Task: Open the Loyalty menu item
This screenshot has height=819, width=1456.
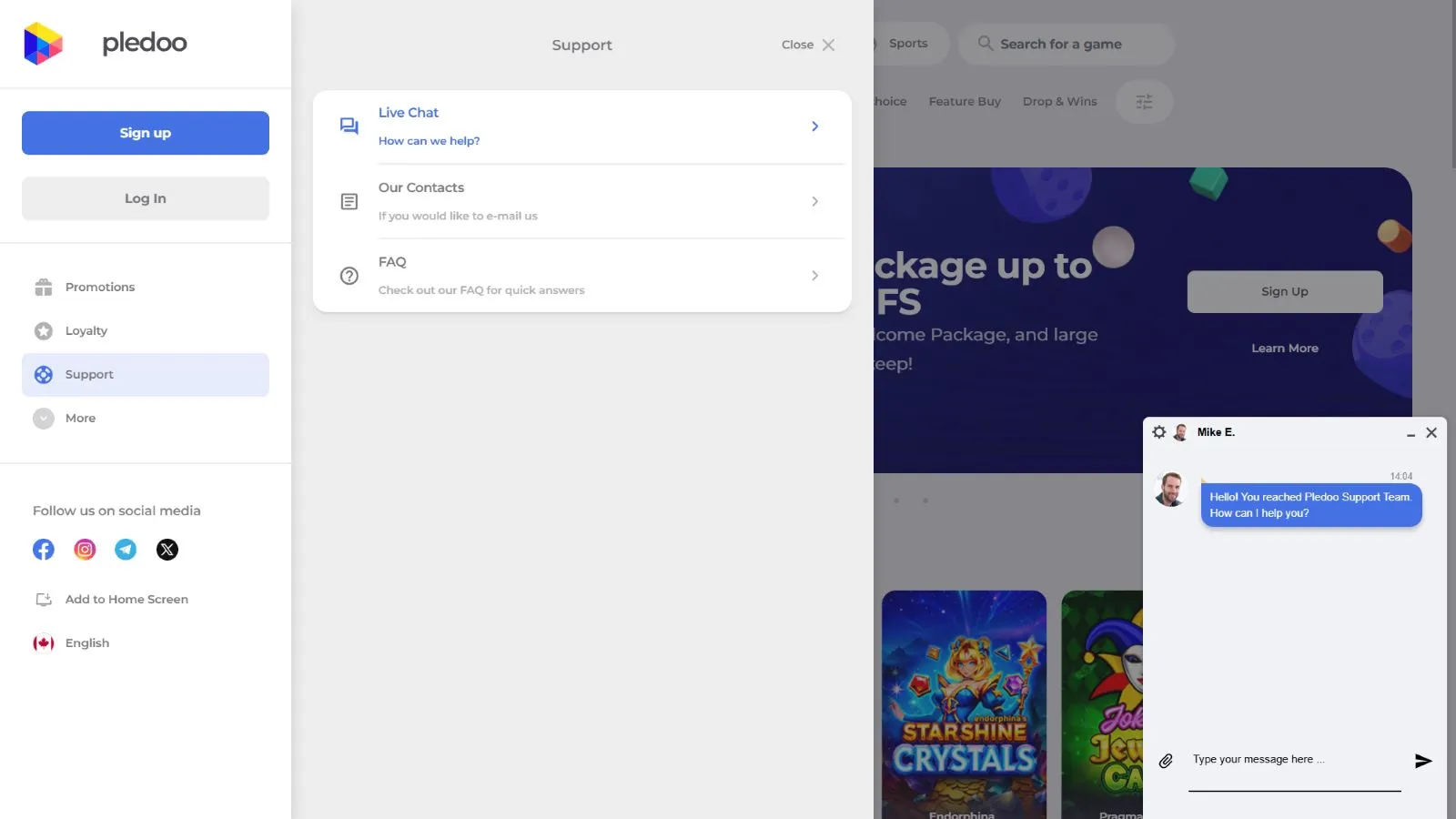Action: [86, 331]
